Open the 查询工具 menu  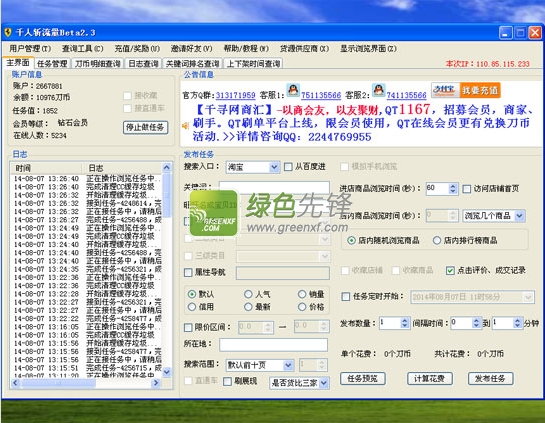[83, 49]
